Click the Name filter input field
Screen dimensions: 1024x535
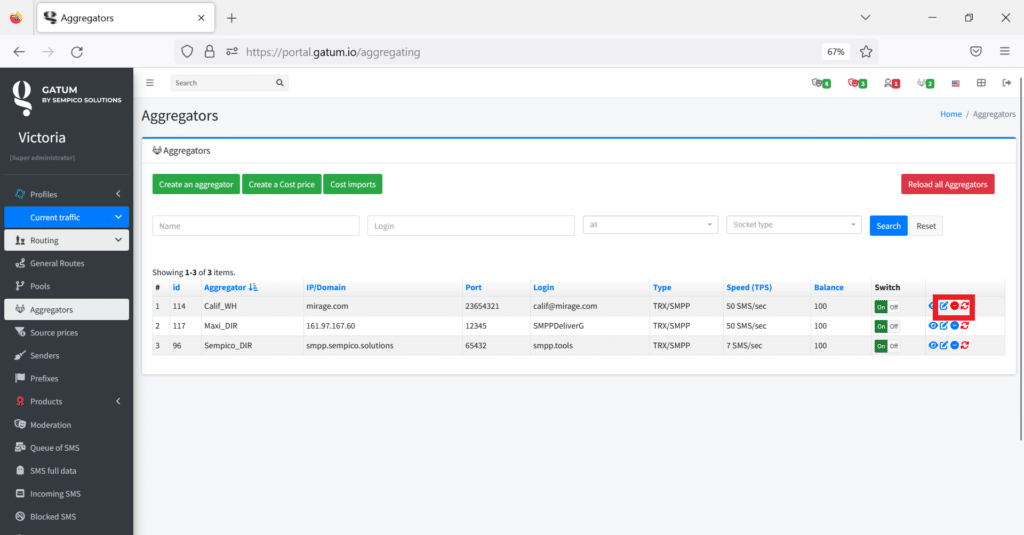(x=255, y=226)
